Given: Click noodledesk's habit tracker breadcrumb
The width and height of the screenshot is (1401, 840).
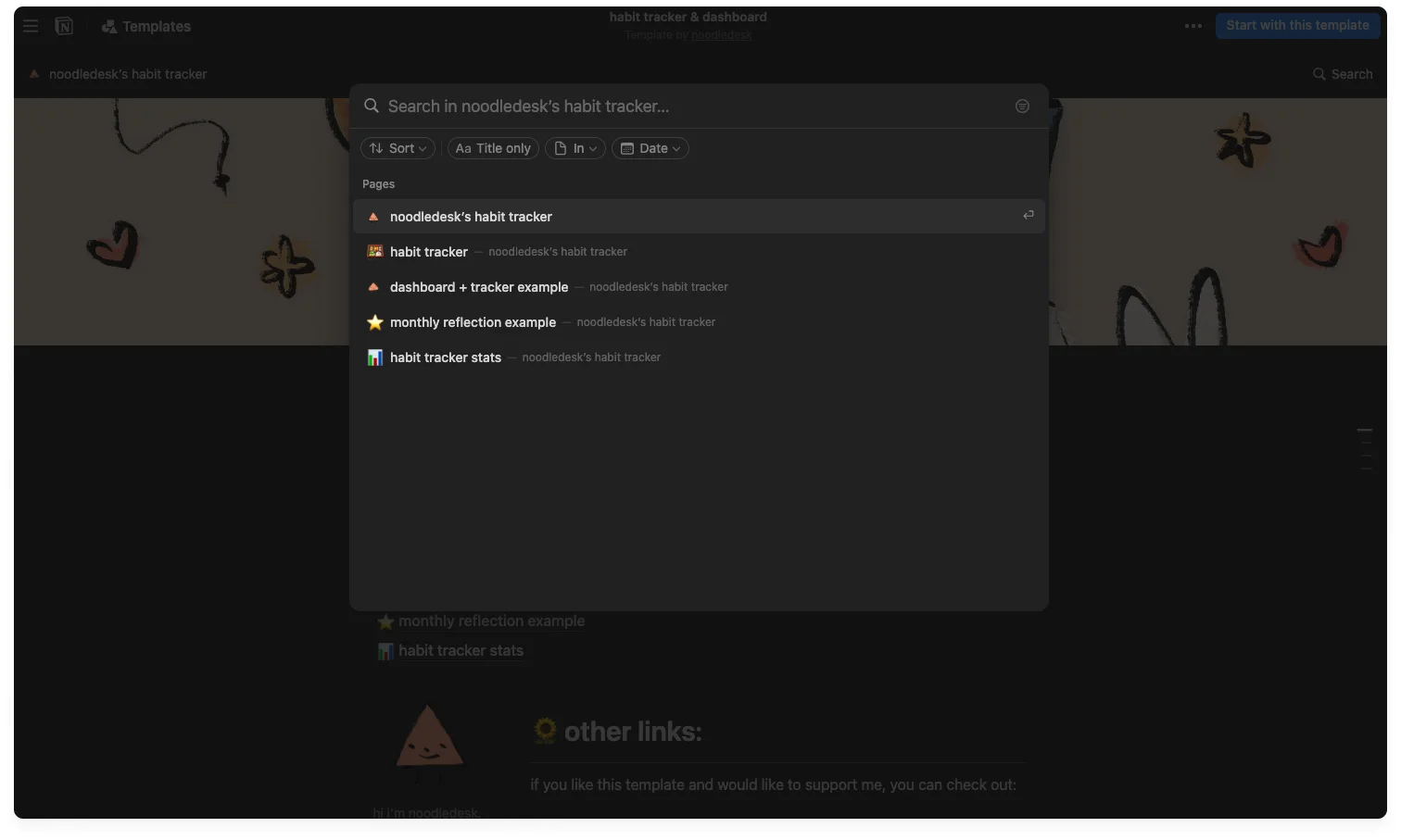Looking at the screenshot, I should pyautogui.click(x=119, y=74).
